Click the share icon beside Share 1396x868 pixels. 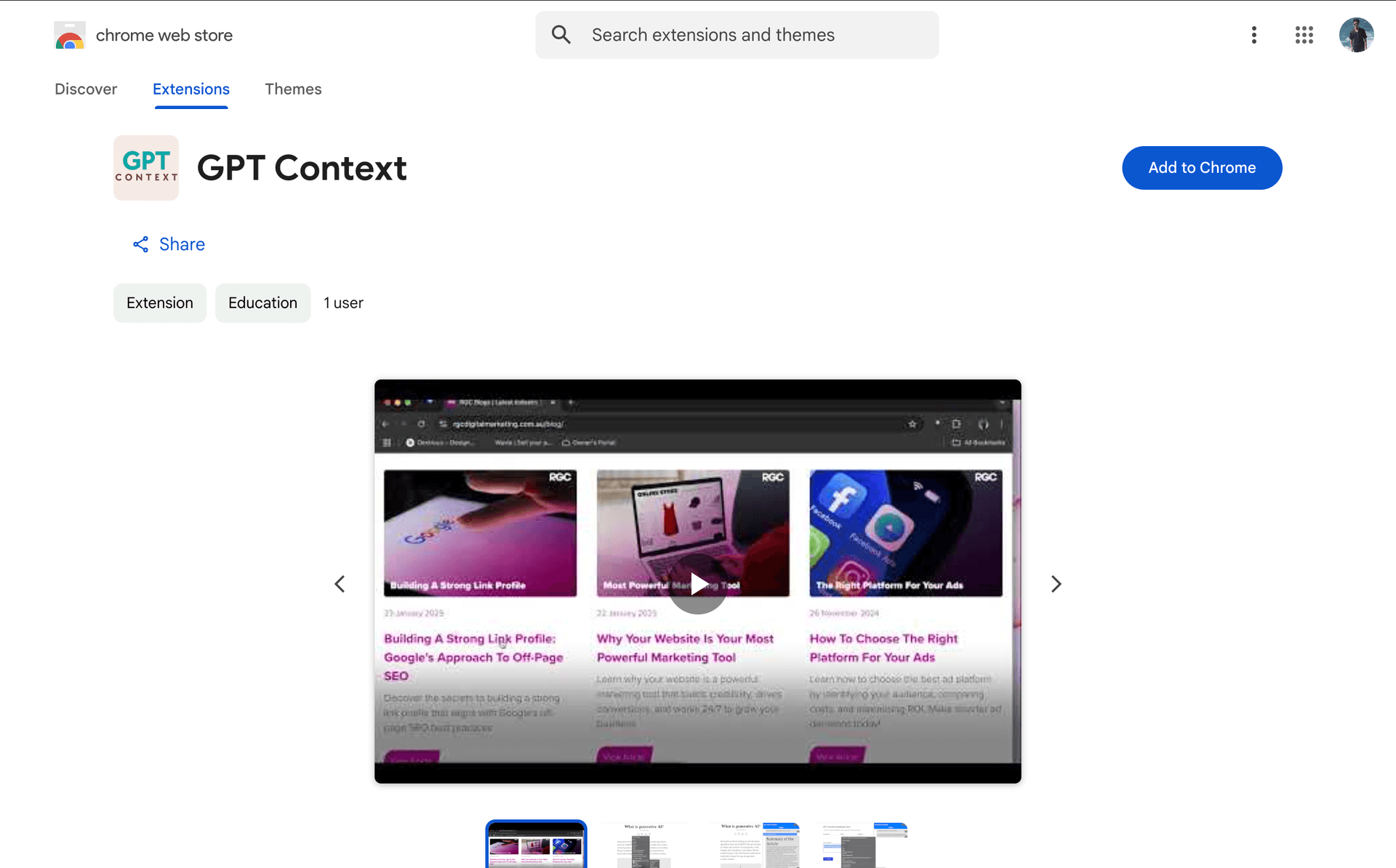[x=141, y=244]
